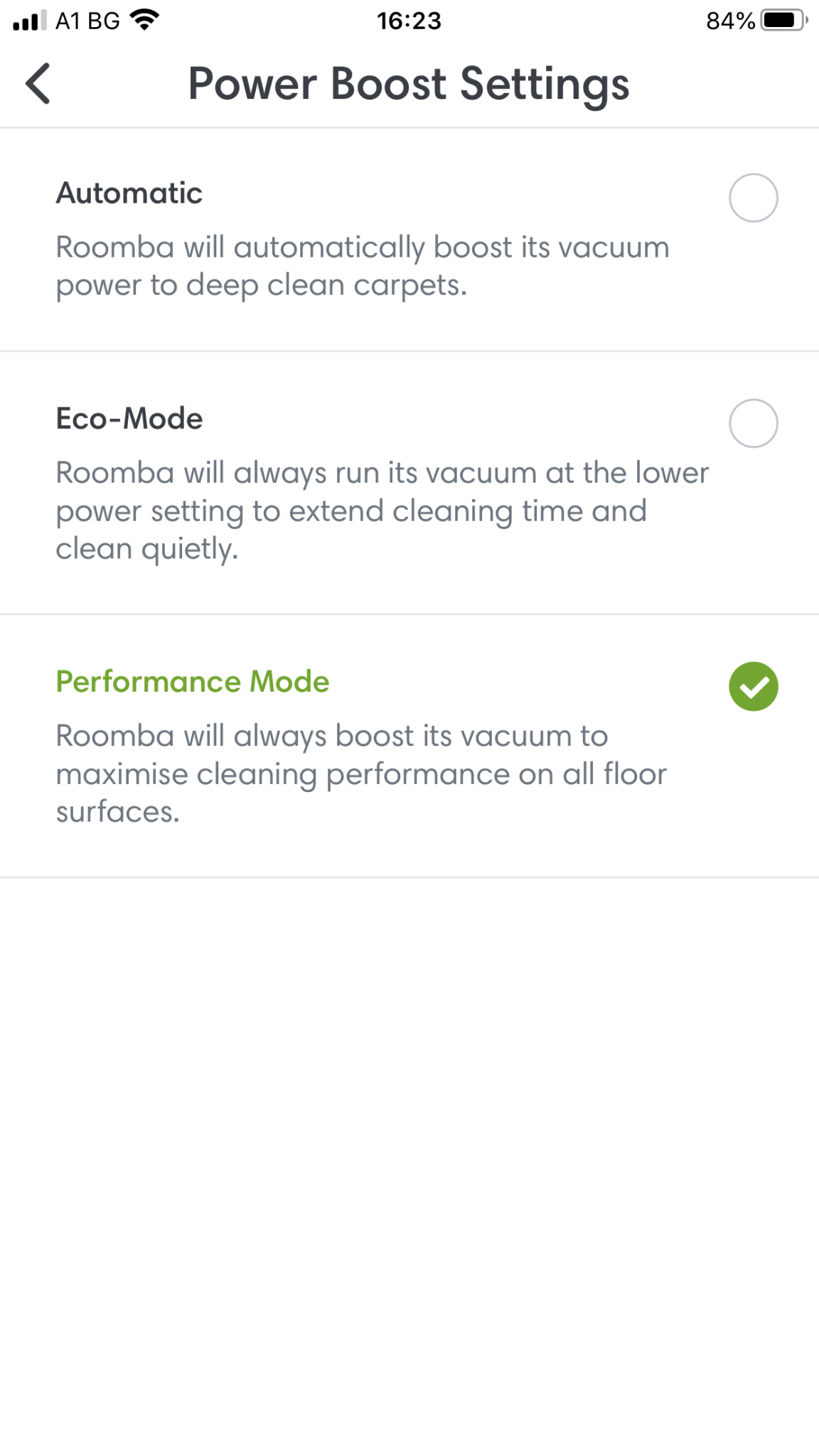
Task: Tap the Performance Mode description text
Action: 361,773
